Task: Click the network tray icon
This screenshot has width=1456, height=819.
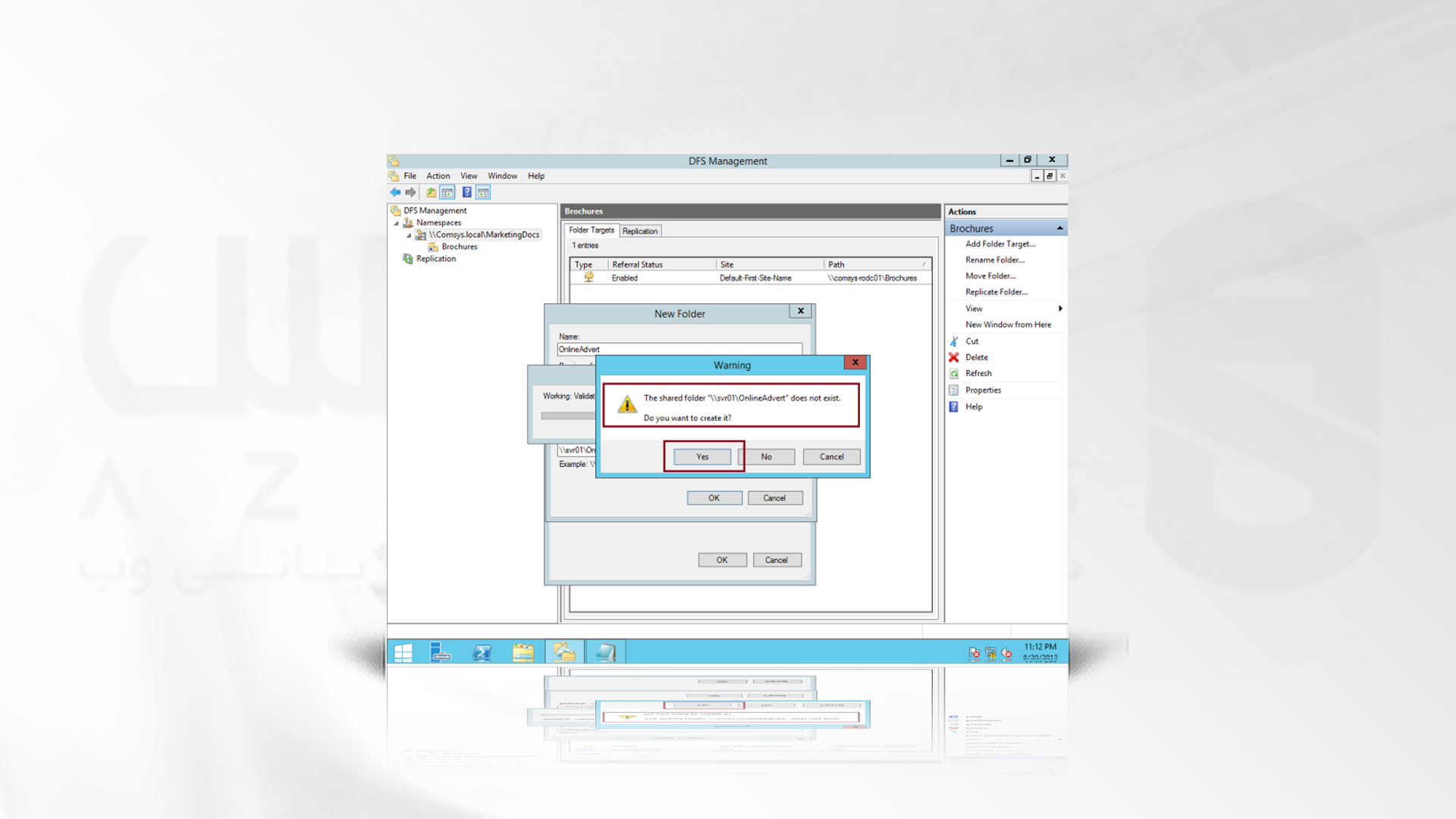Action: 990,654
